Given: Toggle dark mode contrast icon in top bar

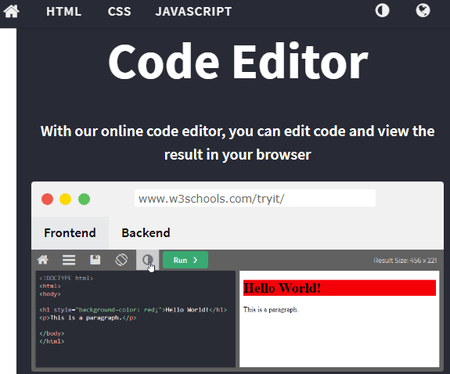Looking at the screenshot, I should coord(382,11).
